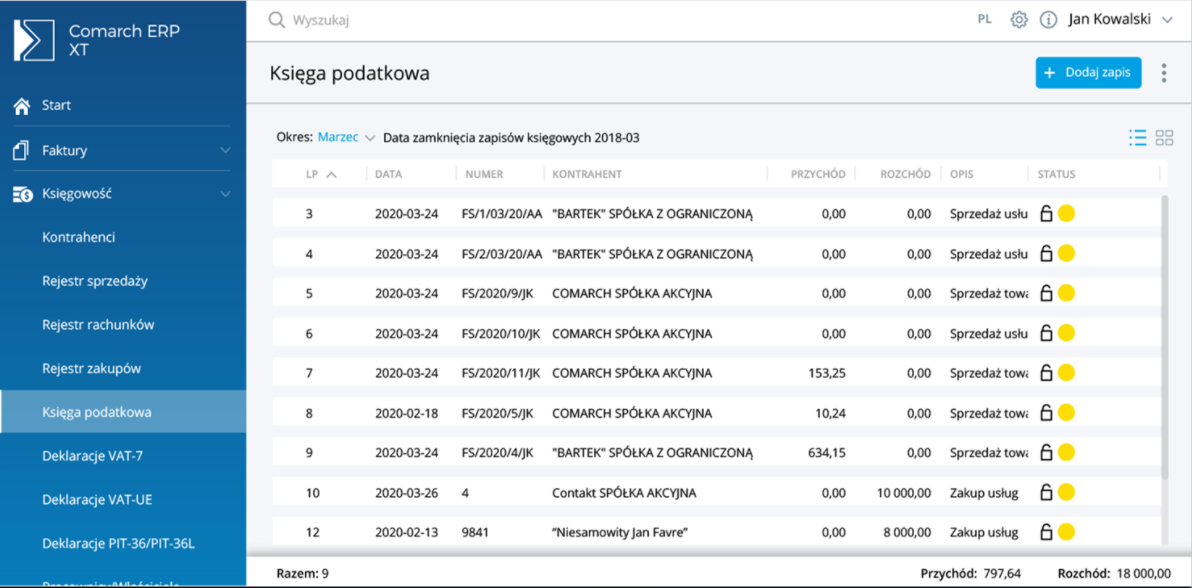Sort by OPIS column header
The image size is (1192, 588).
click(x=962, y=174)
